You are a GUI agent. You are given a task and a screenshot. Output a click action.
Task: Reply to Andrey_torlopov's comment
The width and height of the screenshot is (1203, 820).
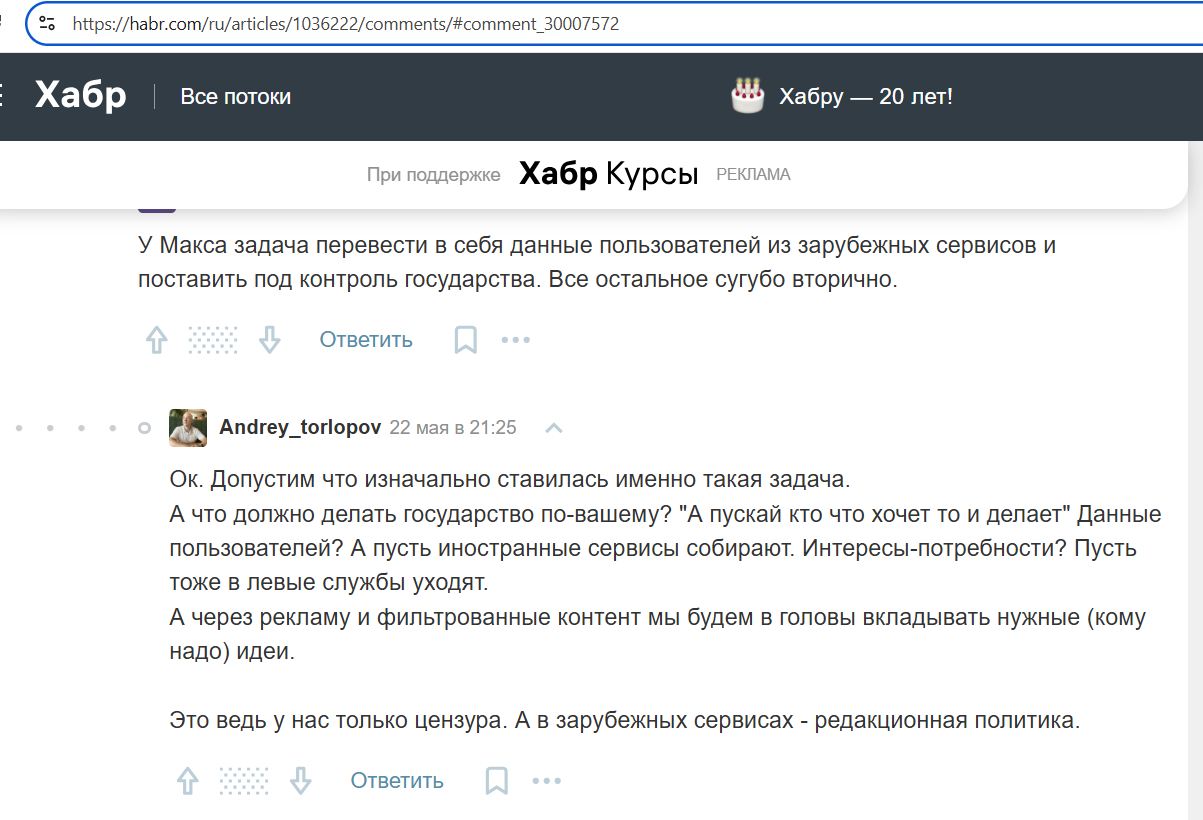pos(397,781)
